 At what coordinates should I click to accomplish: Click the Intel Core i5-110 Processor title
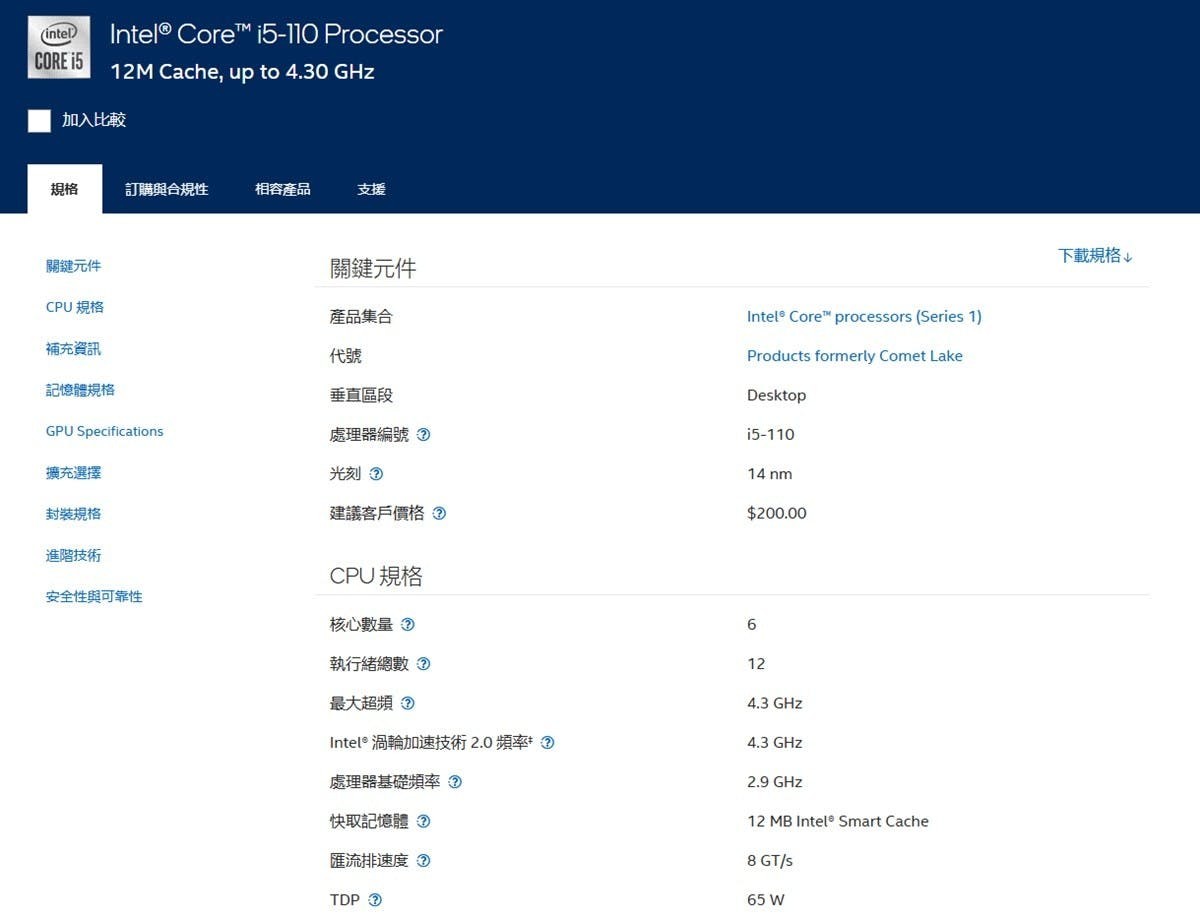tap(276, 34)
